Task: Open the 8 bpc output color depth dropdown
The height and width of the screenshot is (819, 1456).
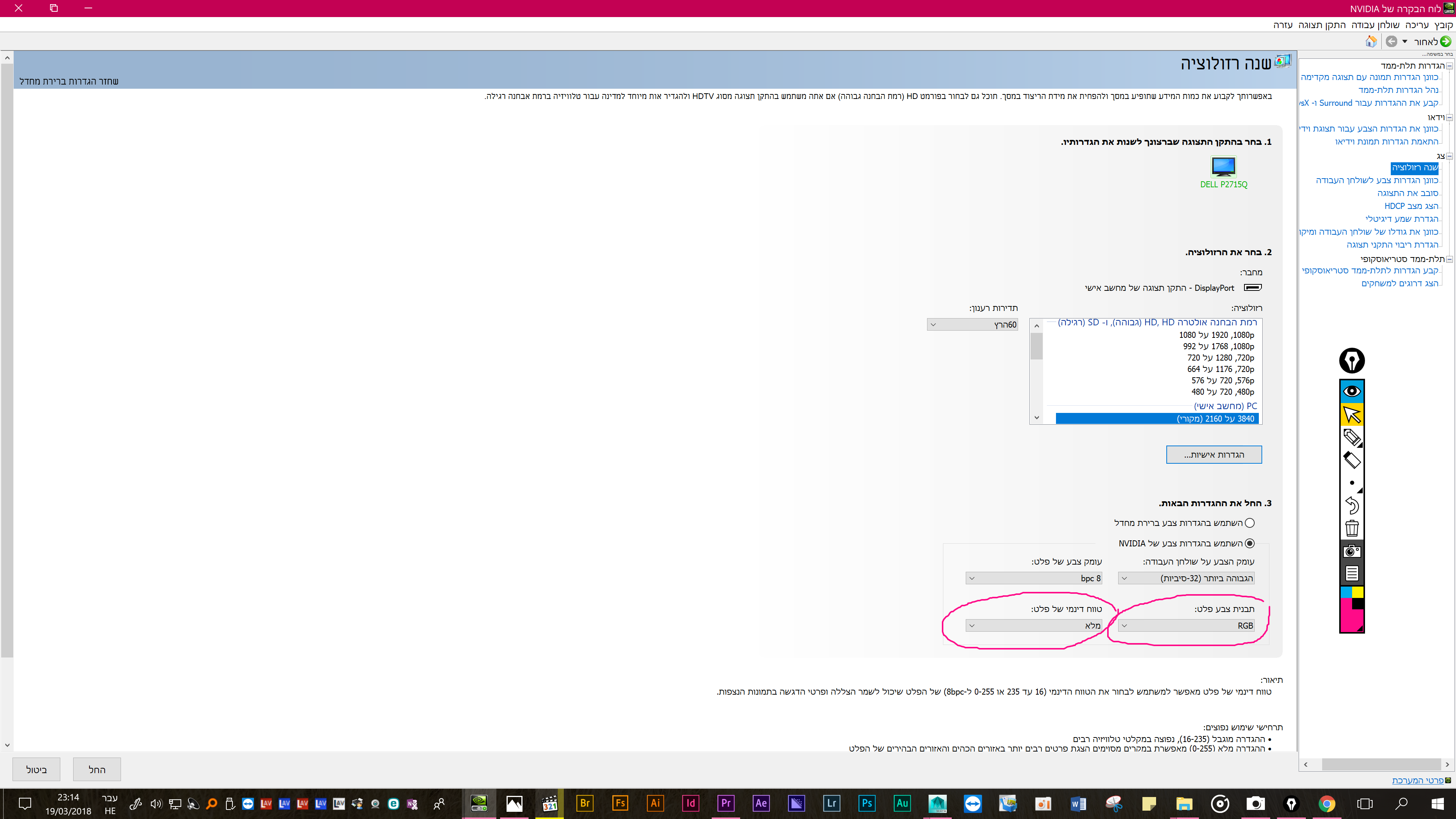Action: point(1034,578)
